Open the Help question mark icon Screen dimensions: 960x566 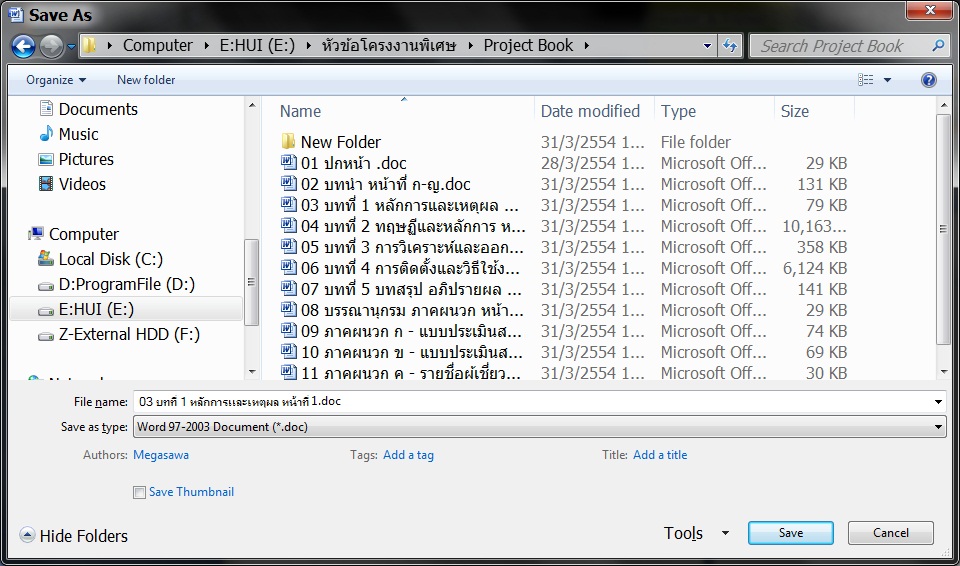click(x=928, y=80)
